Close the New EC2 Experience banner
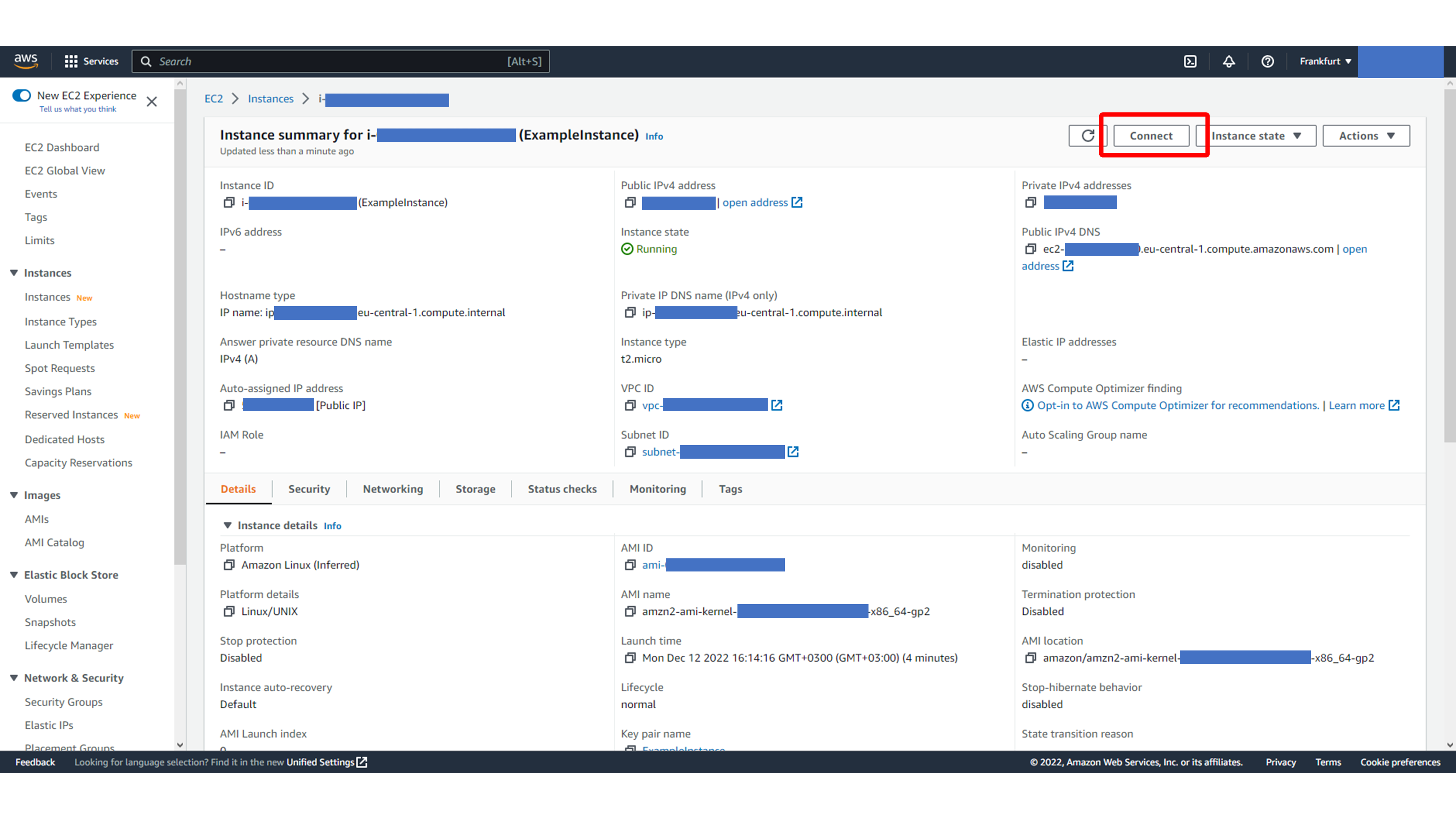This screenshot has width=1456, height=819. (151, 102)
